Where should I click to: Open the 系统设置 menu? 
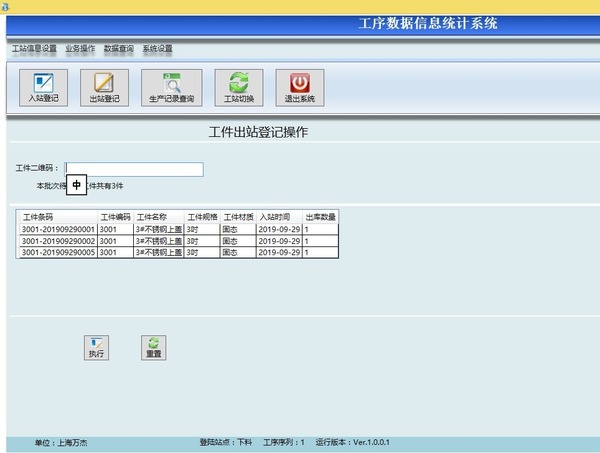tap(157, 48)
